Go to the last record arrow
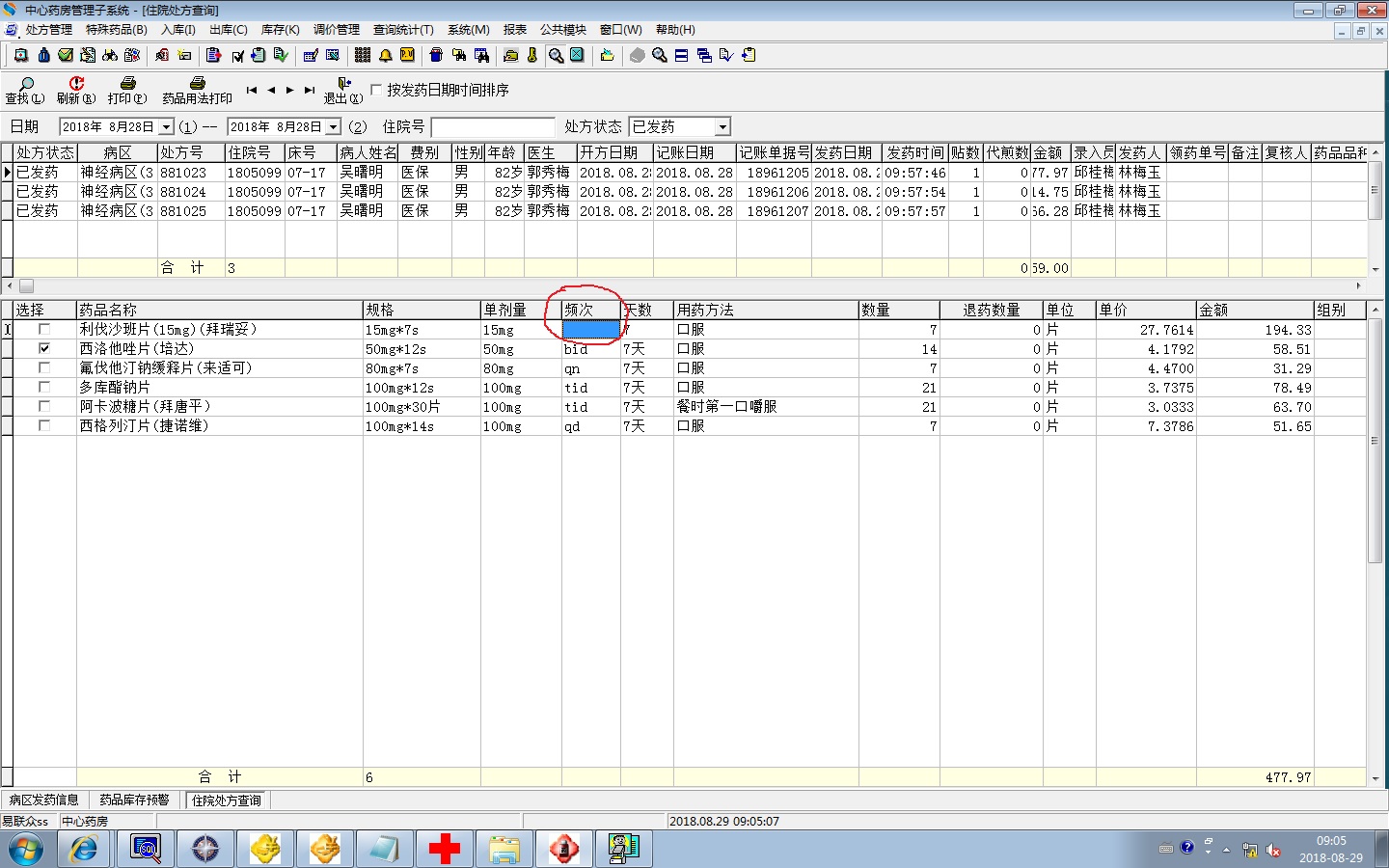1389x868 pixels. pyautogui.click(x=309, y=90)
